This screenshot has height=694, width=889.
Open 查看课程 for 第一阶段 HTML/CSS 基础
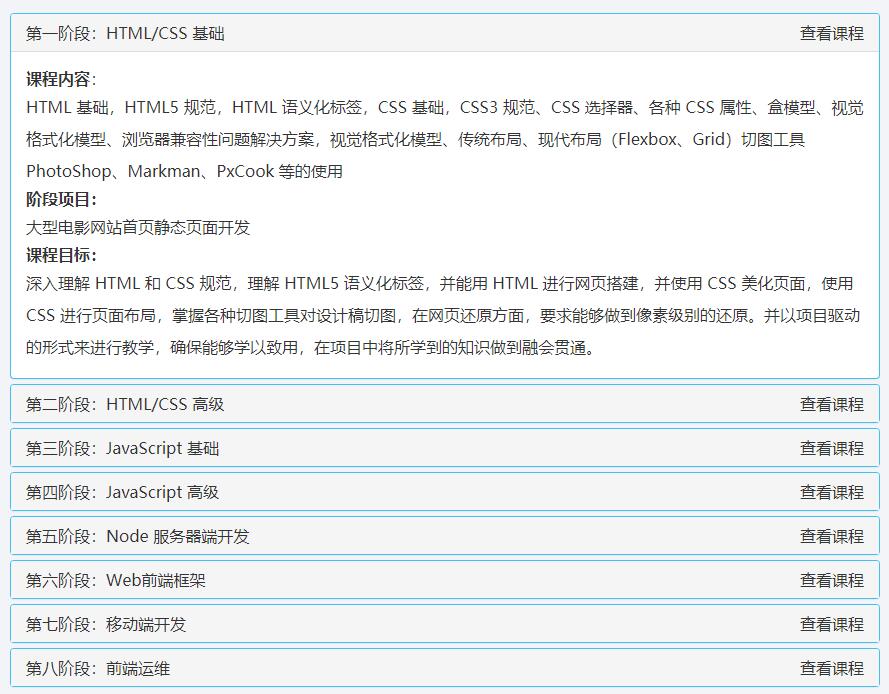pyautogui.click(x=832, y=33)
